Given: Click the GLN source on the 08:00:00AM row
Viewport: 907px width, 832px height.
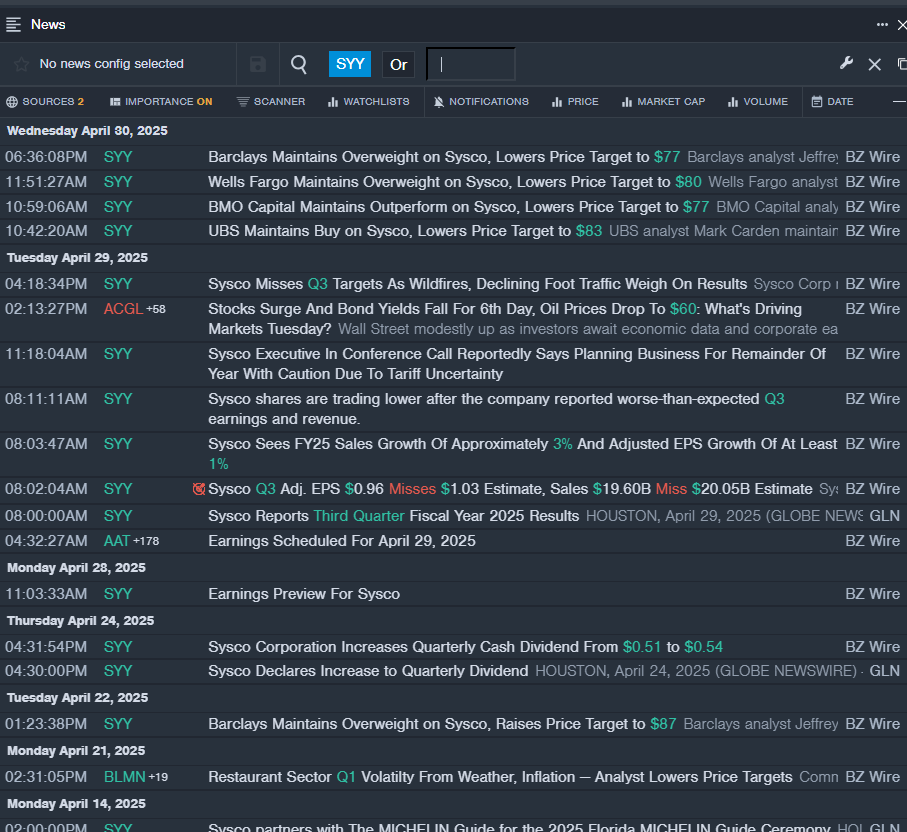Looking at the screenshot, I should pyautogui.click(x=884, y=516).
